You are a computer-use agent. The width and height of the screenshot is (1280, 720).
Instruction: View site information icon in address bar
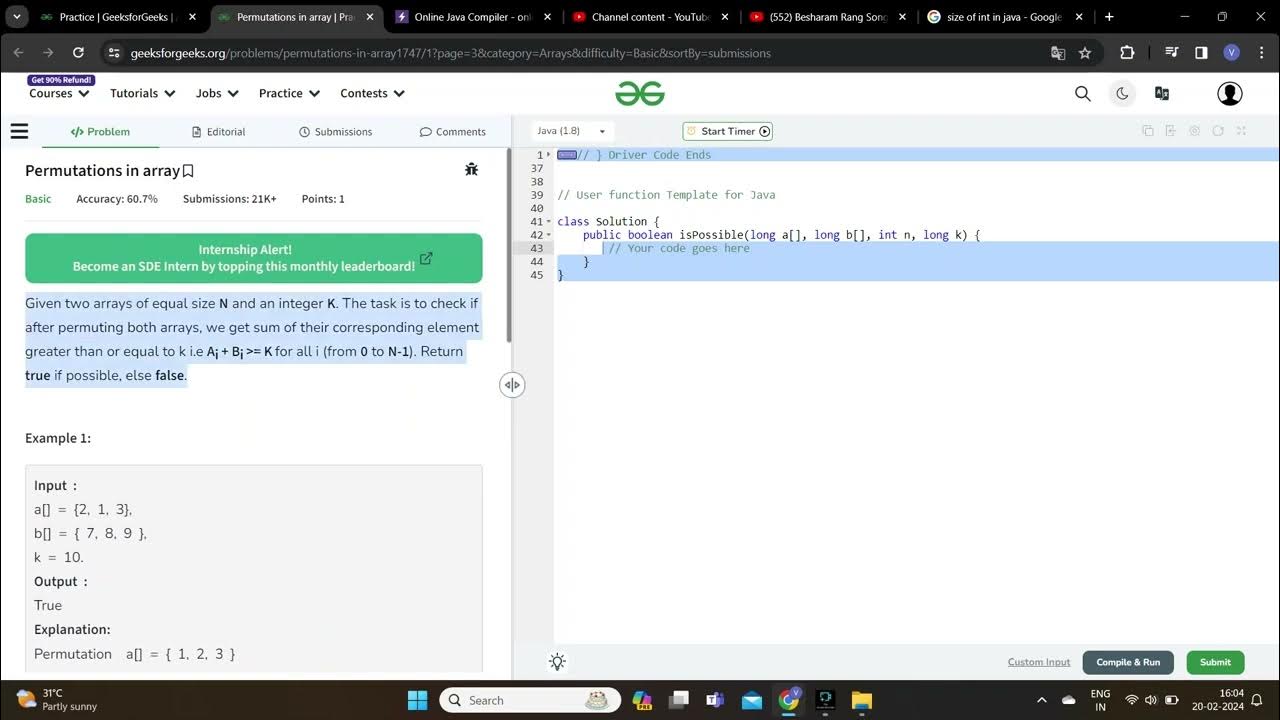click(x=113, y=53)
